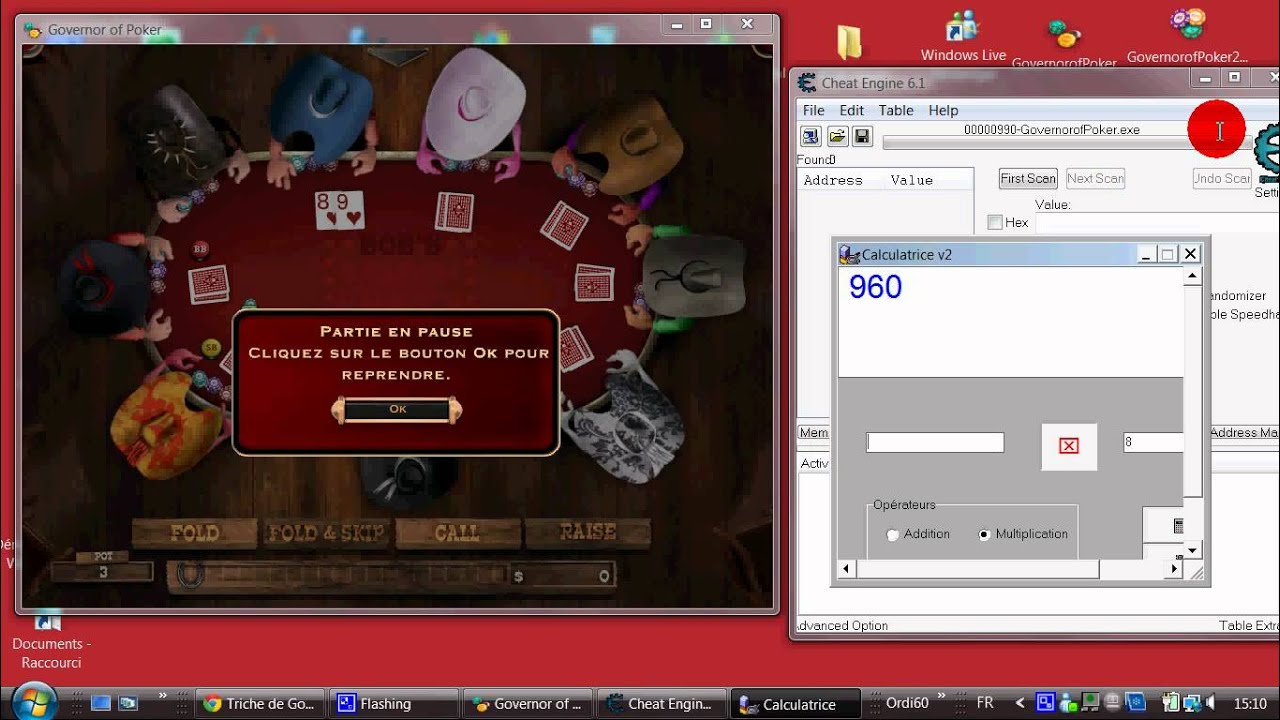Open Windows Live desktop shortcut
The height and width of the screenshot is (720, 1280).
click(963, 35)
